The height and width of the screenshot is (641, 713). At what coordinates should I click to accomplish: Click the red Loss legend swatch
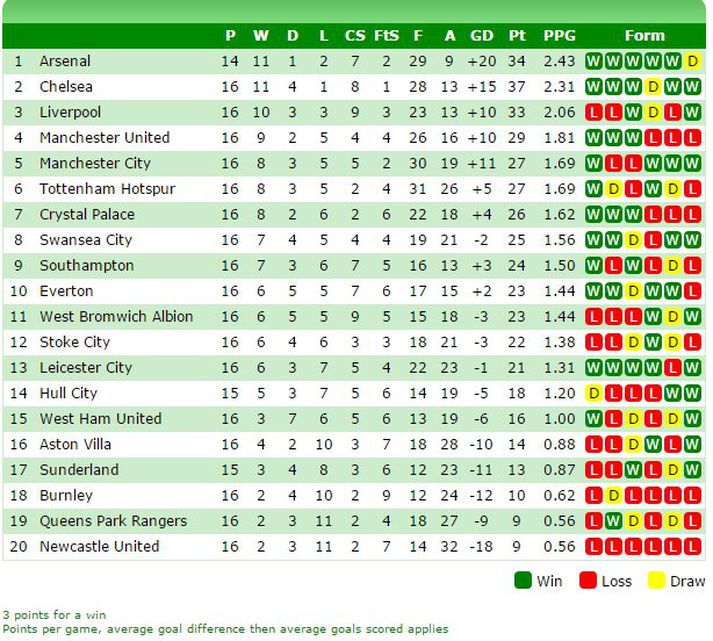click(x=586, y=581)
